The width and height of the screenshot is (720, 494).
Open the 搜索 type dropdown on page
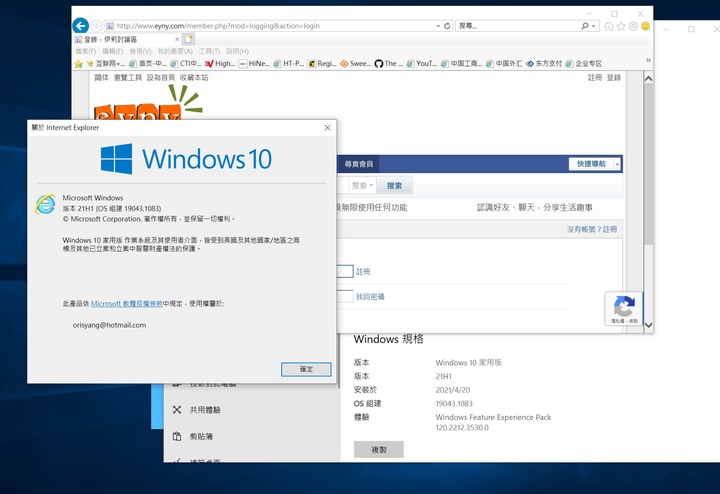[x=362, y=185]
